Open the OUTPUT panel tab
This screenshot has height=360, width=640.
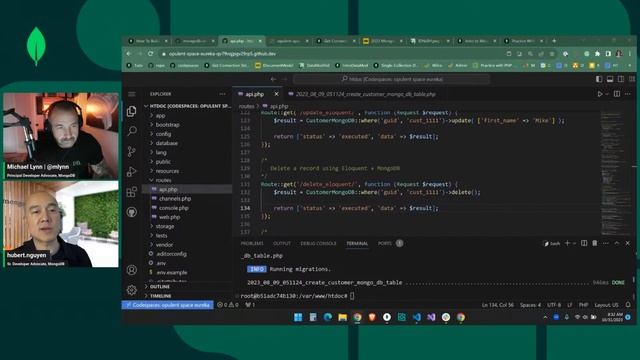282,243
